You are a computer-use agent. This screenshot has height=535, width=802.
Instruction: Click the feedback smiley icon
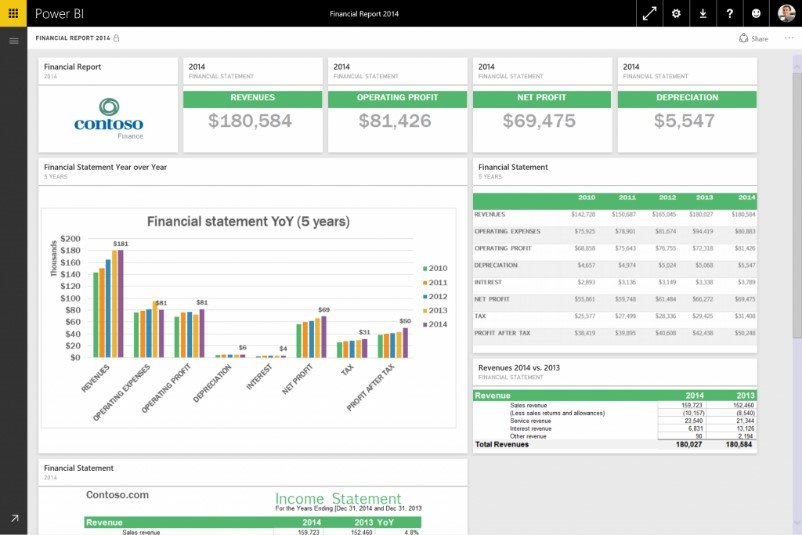click(x=756, y=14)
